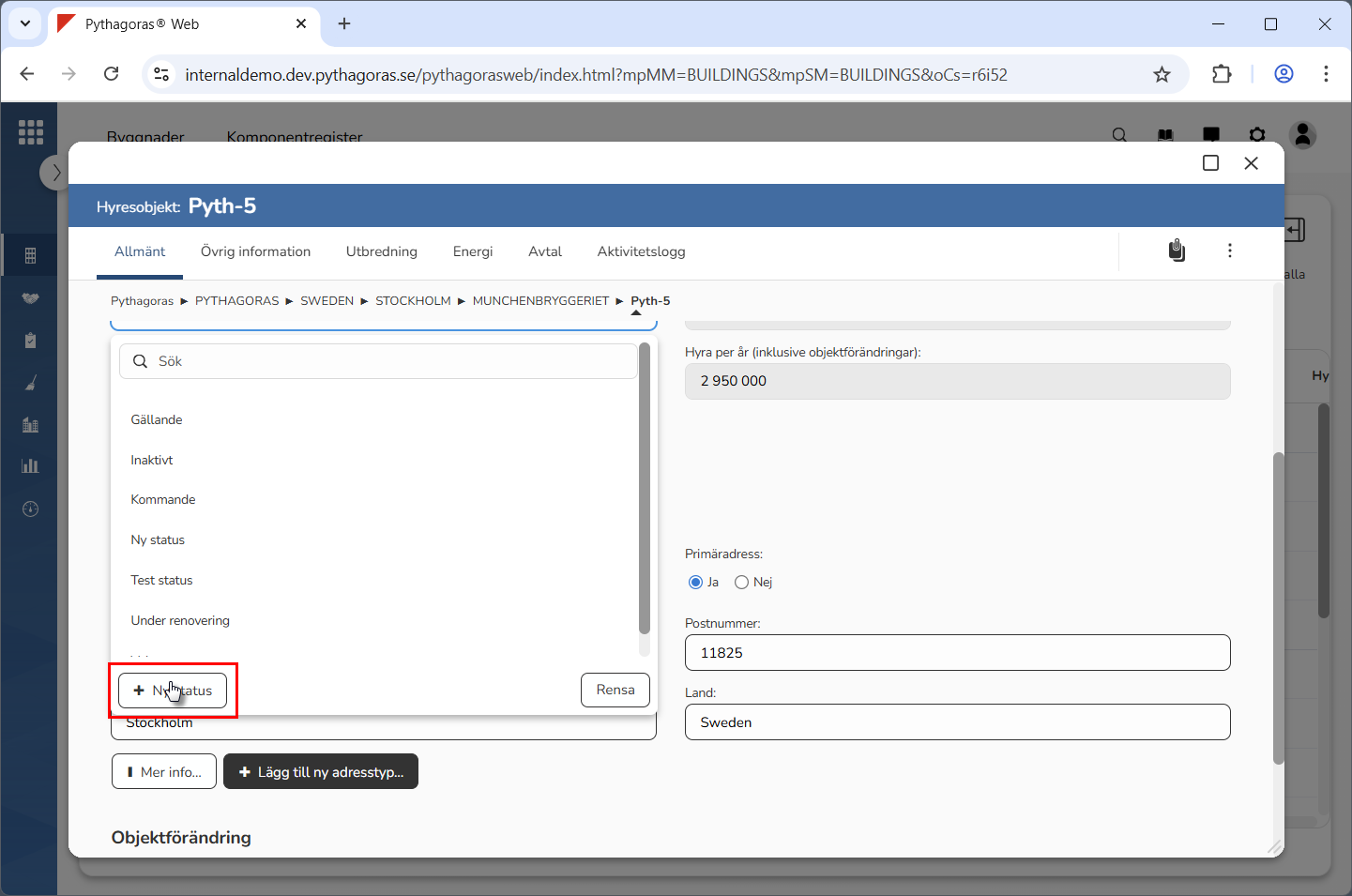Open the bar chart statistics sidebar icon
1352x896 pixels.
(30, 466)
